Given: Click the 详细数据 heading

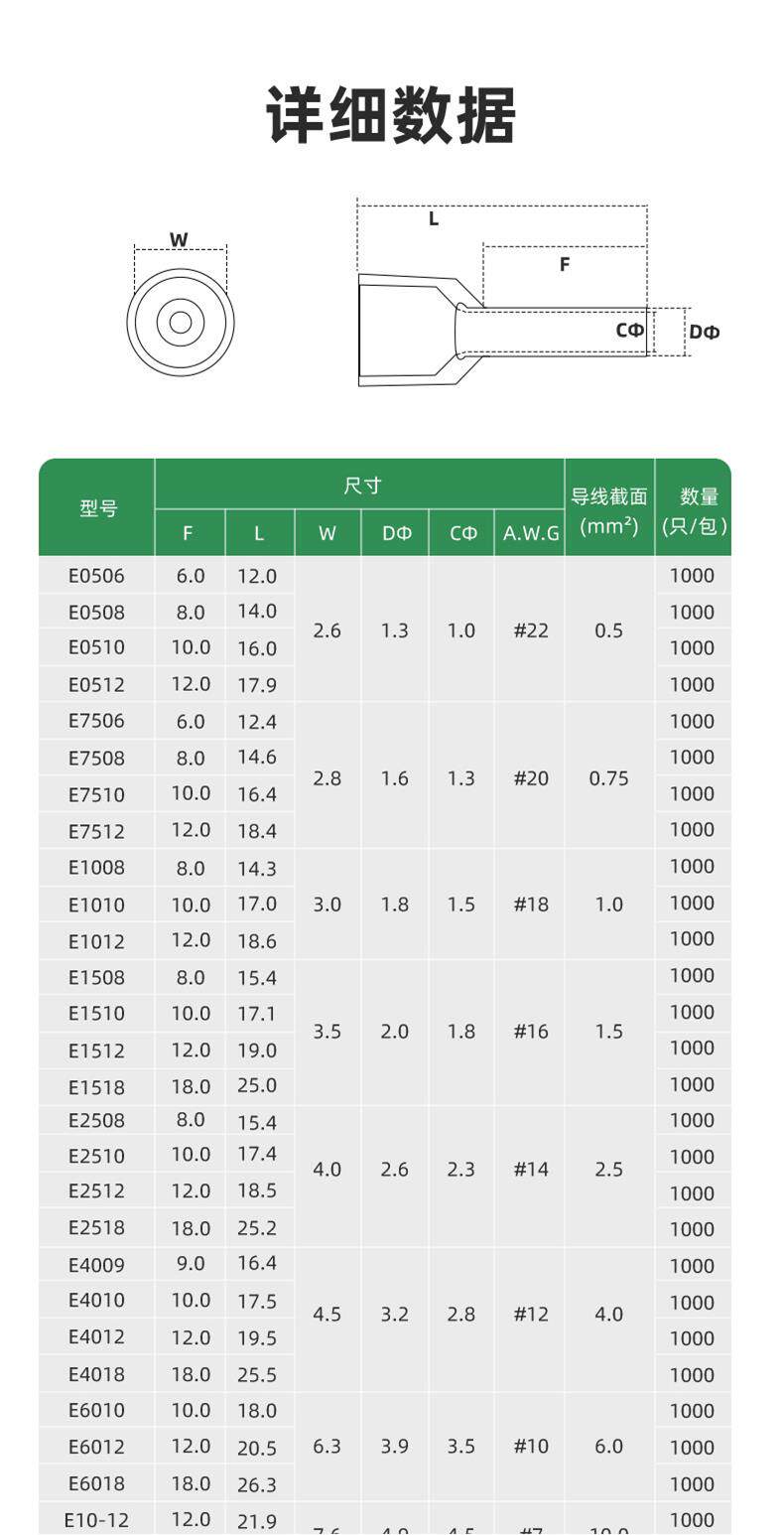Looking at the screenshot, I should click(391, 117).
